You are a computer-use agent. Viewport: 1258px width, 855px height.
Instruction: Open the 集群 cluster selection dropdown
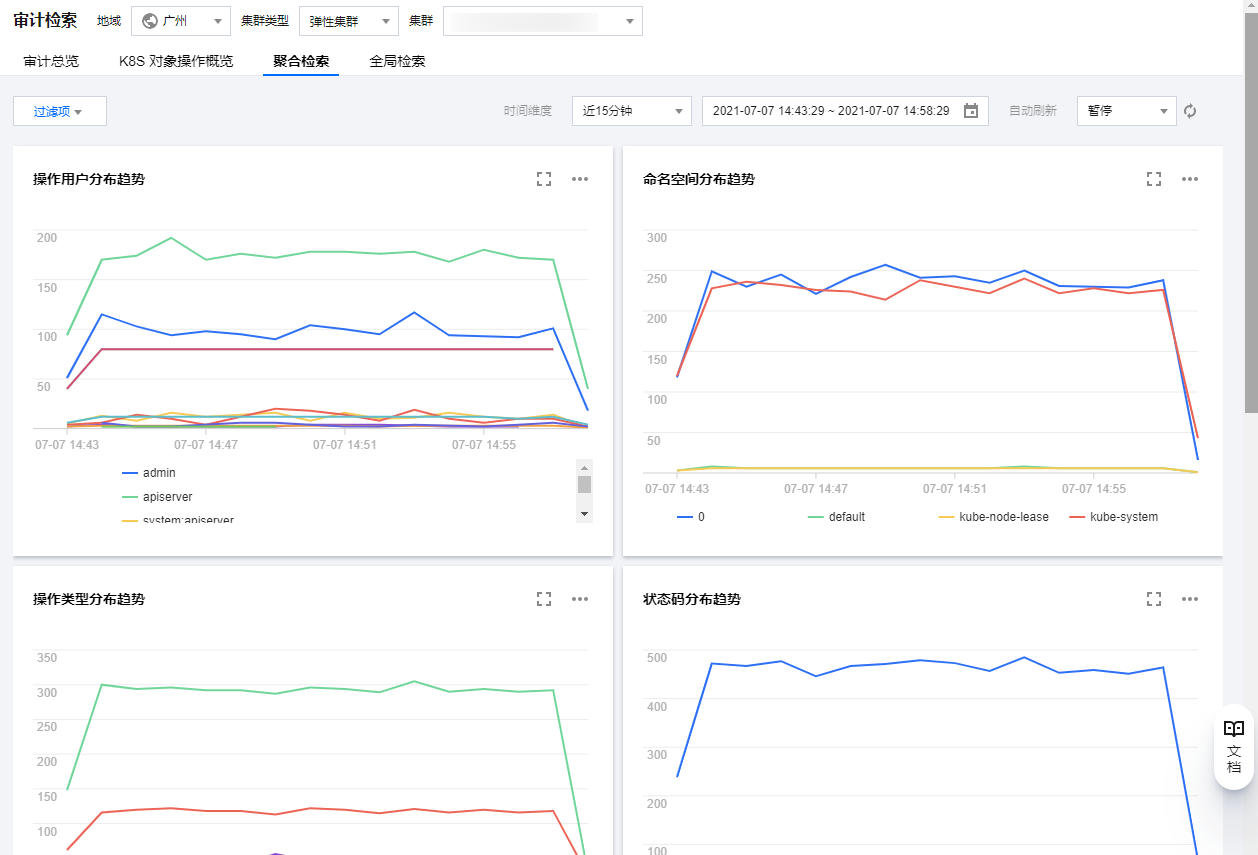(543, 21)
